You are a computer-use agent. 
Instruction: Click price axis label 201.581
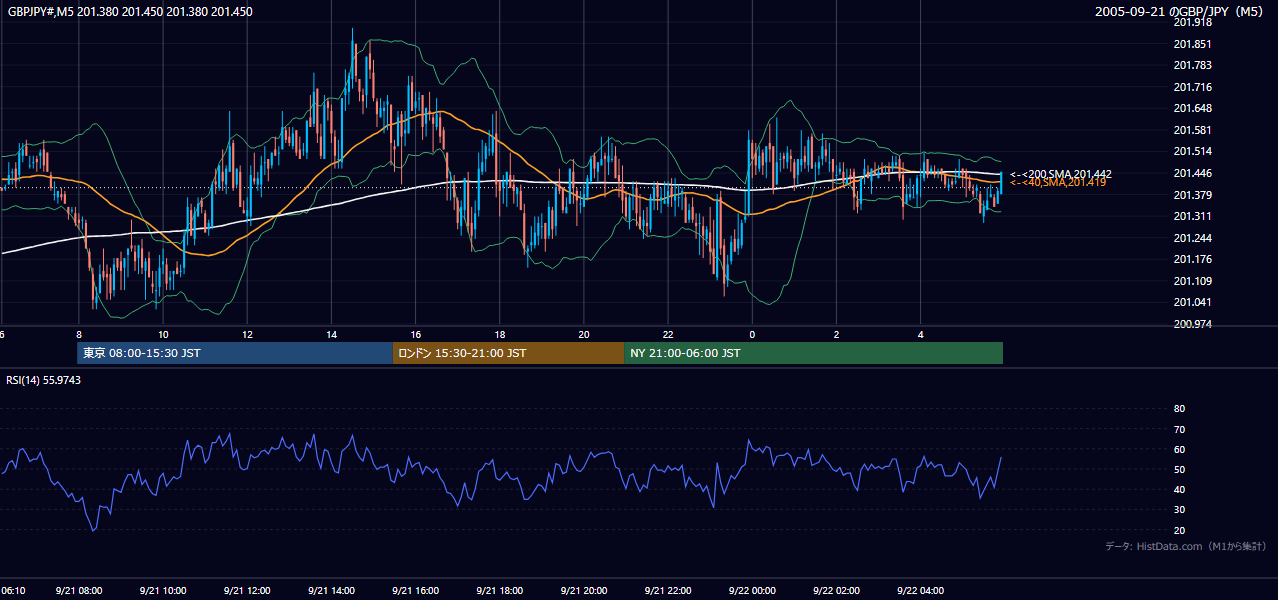click(1192, 131)
